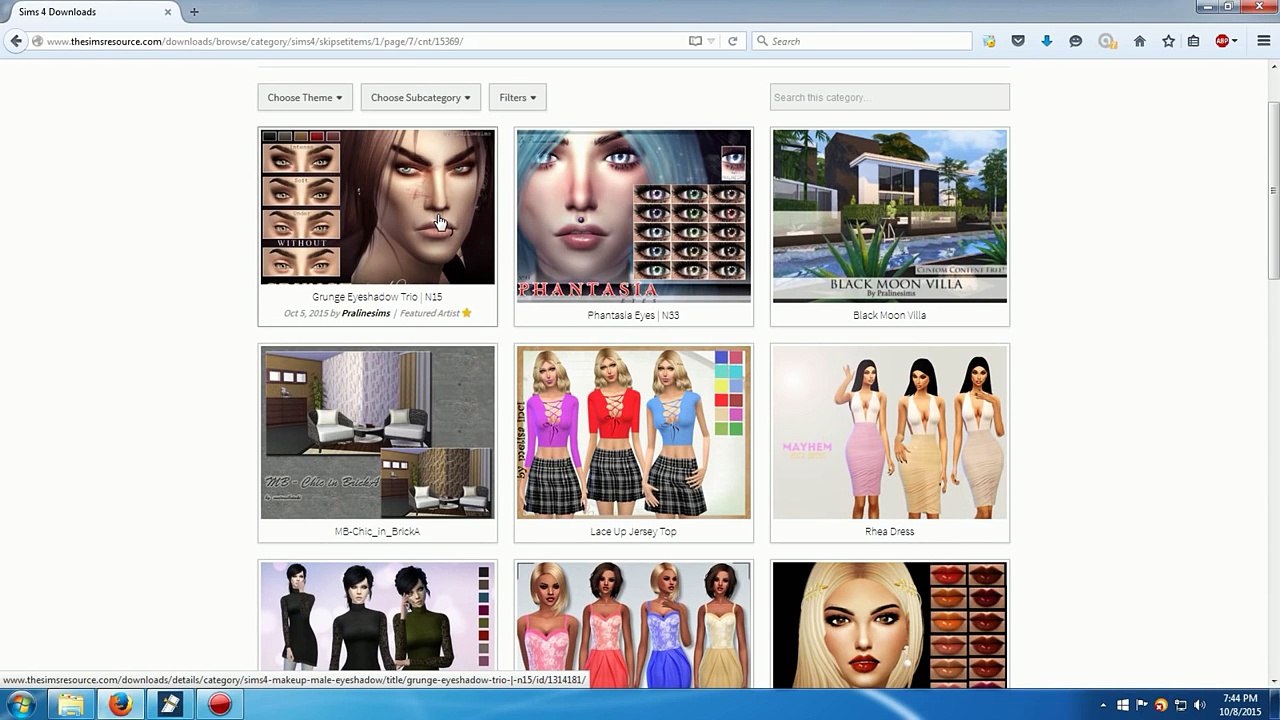
Task: Open the taskbar app next to Firefox
Action: [171, 705]
